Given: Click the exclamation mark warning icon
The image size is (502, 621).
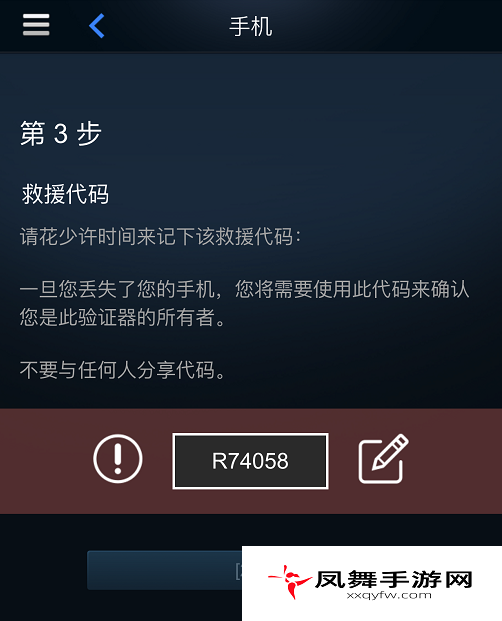Looking at the screenshot, I should coord(118,459).
